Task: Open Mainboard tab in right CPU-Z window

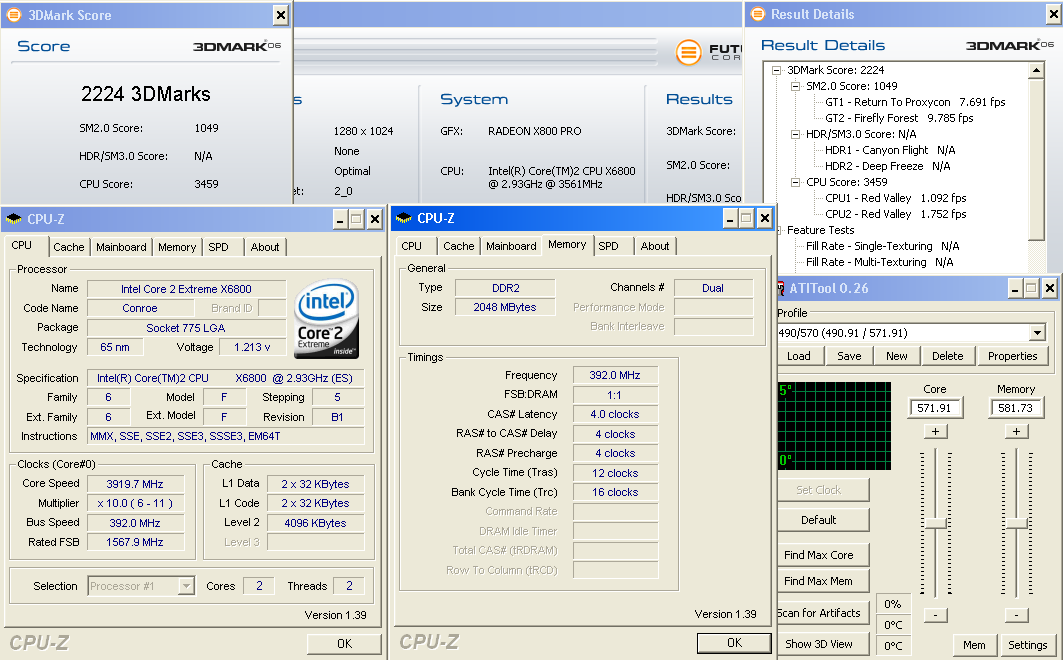Action: [511, 246]
